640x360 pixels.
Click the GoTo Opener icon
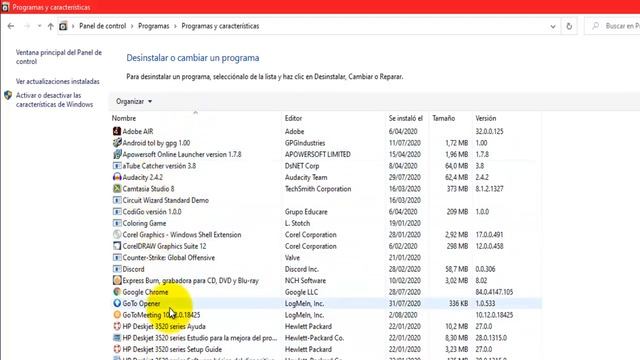click(117, 303)
